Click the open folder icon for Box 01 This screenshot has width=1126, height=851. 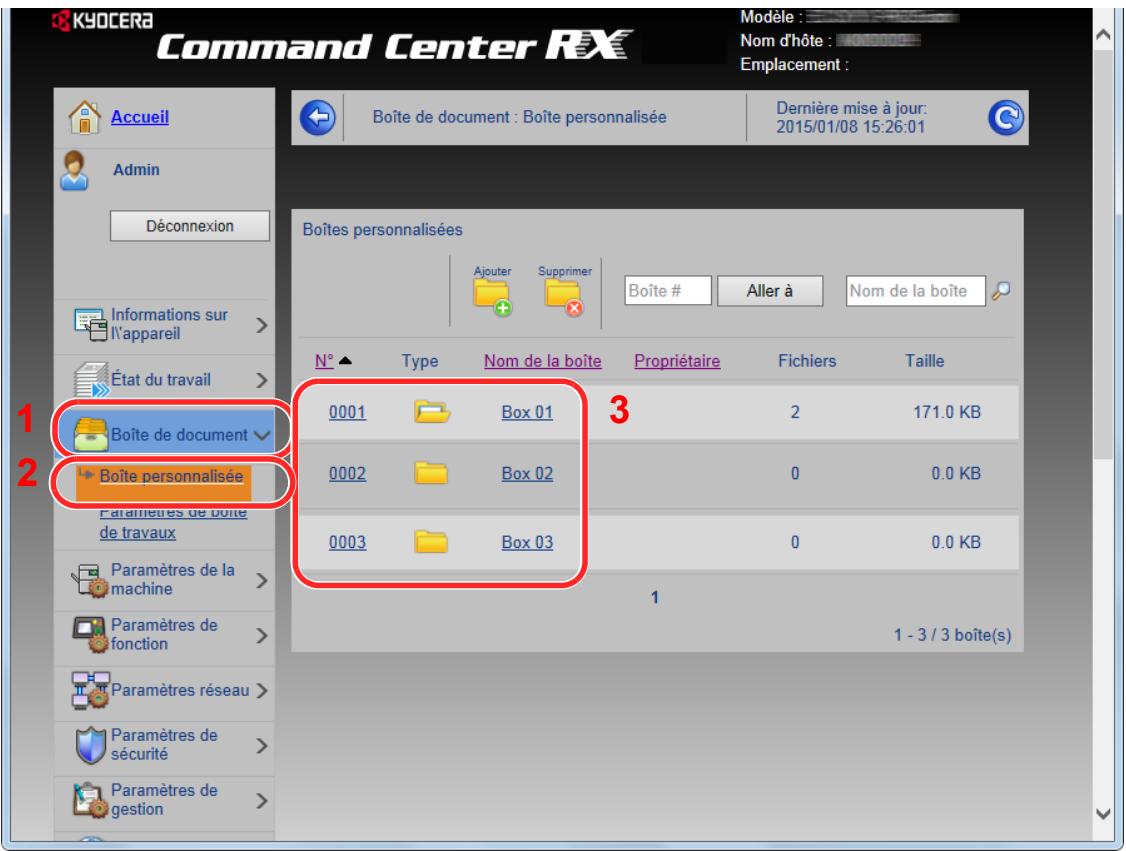(432, 412)
